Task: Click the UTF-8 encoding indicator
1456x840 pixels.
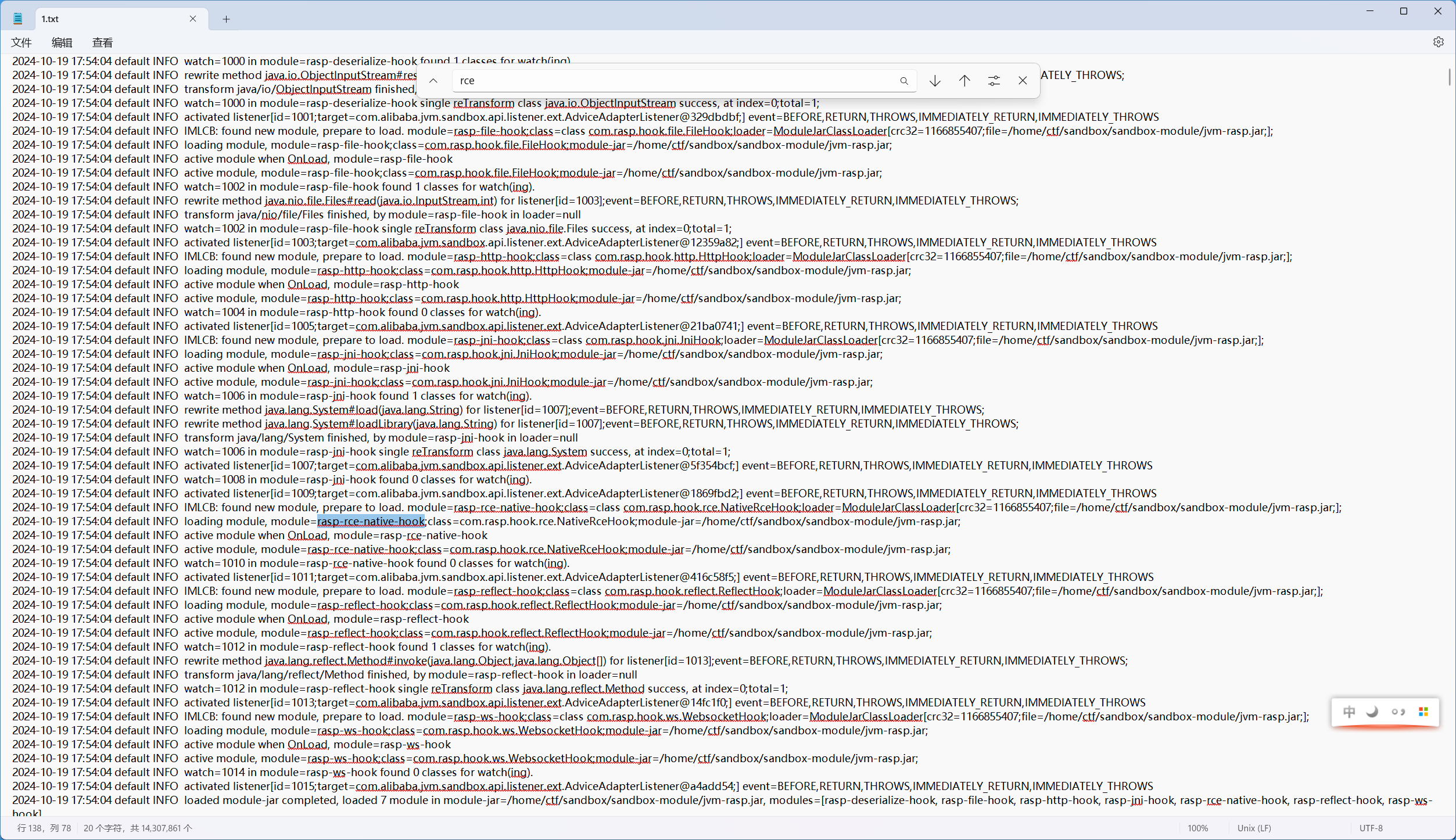Action: tap(1371, 828)
